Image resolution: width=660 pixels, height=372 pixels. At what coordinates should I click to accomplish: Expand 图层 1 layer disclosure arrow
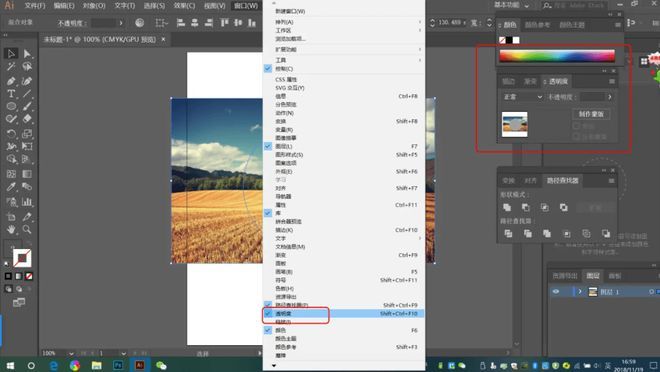coord(580,292)
